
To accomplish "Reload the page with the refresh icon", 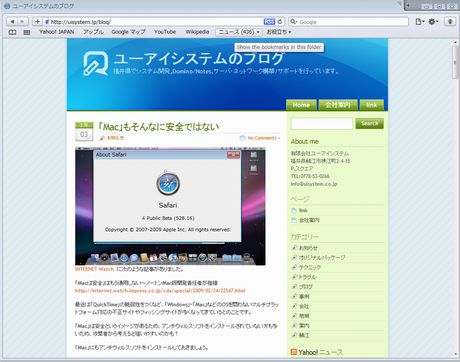I will [280, 22].
